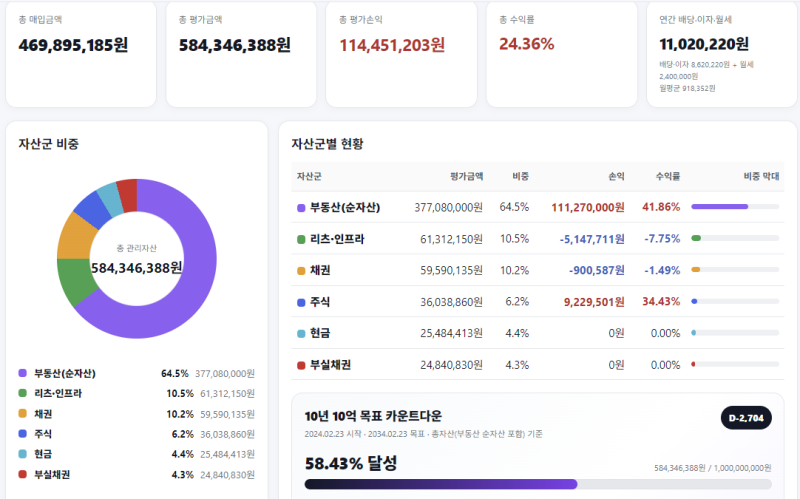Click the -900,587원 loss cell
This screenshot has width=800, height=499.
(x=596, y=270)
